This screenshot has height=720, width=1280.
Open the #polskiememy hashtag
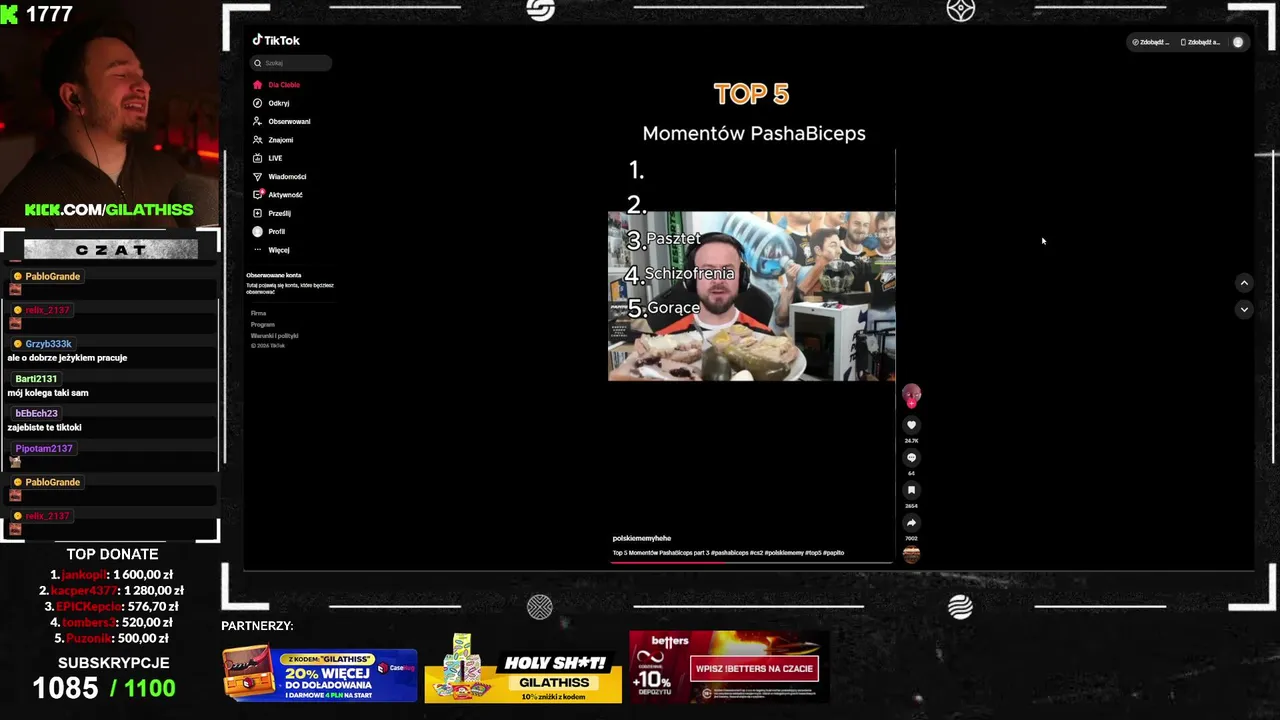pyautogui.click(x=784, y=553)
